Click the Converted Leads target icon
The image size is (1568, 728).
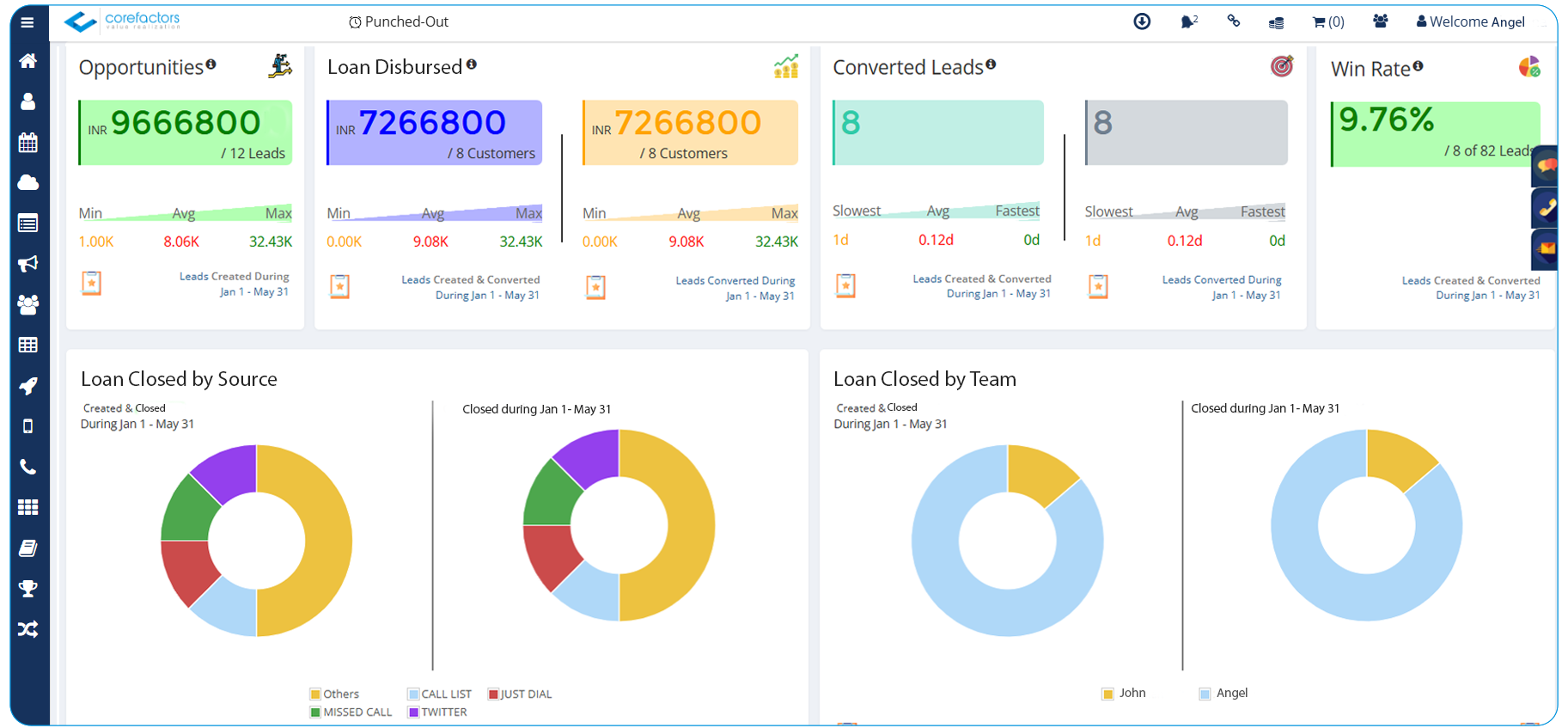1281,66
